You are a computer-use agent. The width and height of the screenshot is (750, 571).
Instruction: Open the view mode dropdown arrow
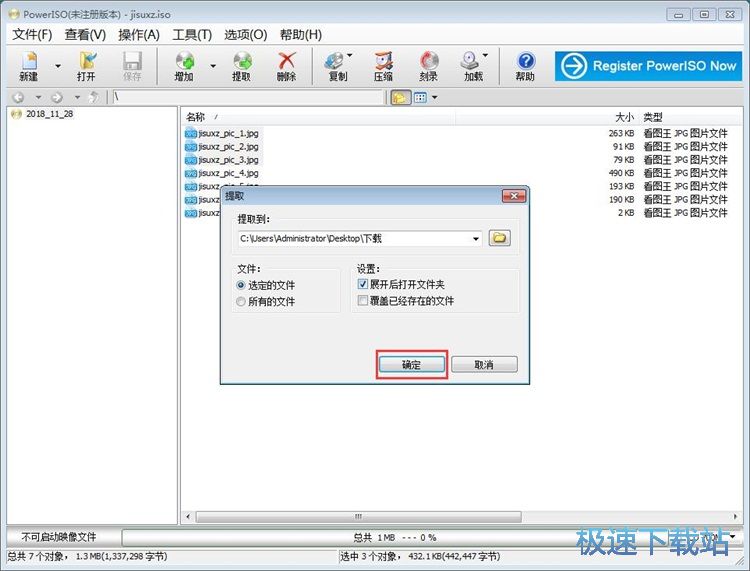point(434,98)
